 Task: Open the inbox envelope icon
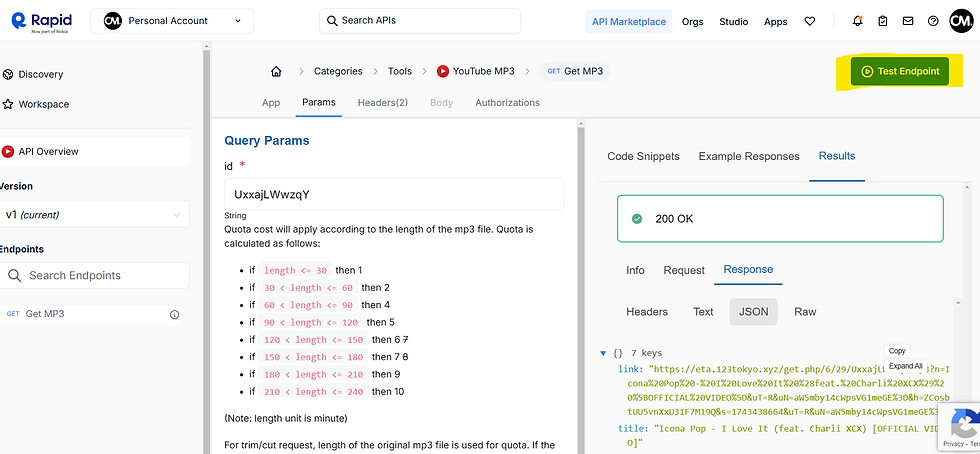coord(908,21)
